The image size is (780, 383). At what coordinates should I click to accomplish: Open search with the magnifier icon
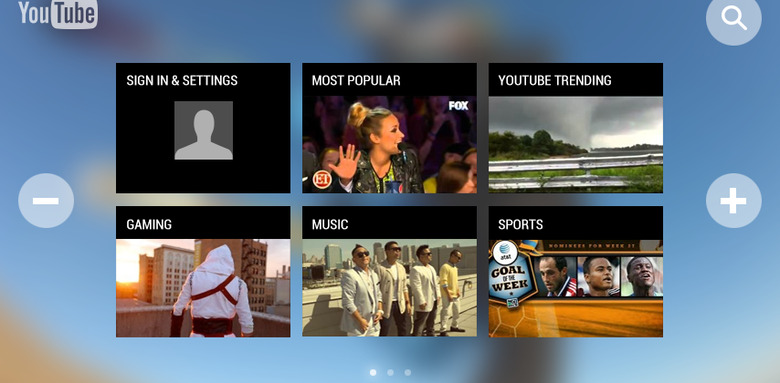pyautogui.click(x=733, y=18)
